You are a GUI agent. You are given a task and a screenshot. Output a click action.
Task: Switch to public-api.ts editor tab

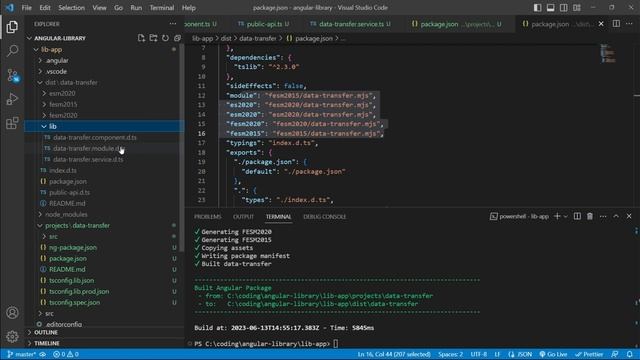[x=264, y=24]
